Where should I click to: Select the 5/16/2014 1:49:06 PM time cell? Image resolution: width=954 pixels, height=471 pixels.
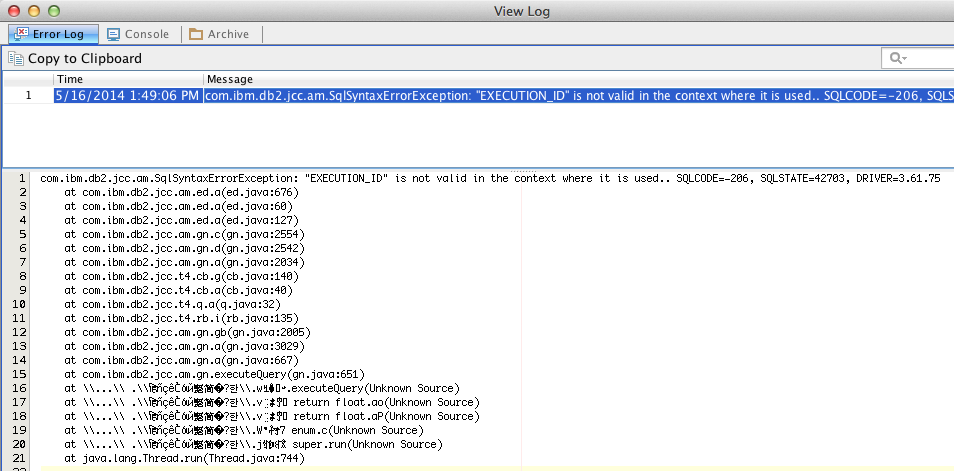128,96
